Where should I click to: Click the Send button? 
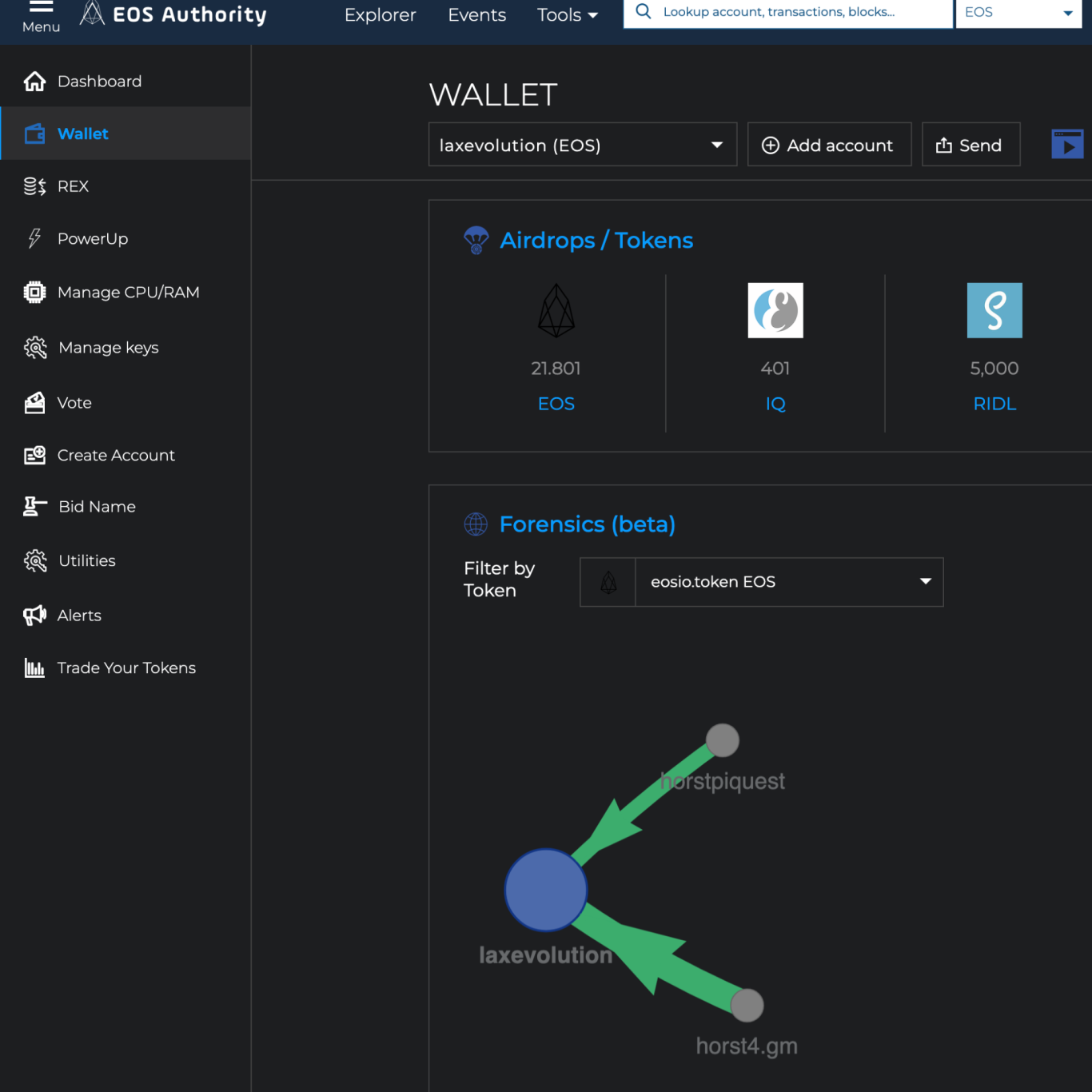(x=970, y=145)
